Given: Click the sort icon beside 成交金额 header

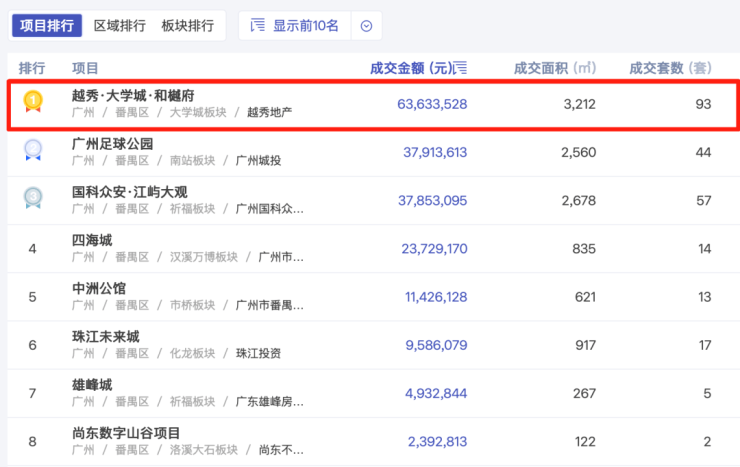Looking at the screenshot, I should 460,68.
